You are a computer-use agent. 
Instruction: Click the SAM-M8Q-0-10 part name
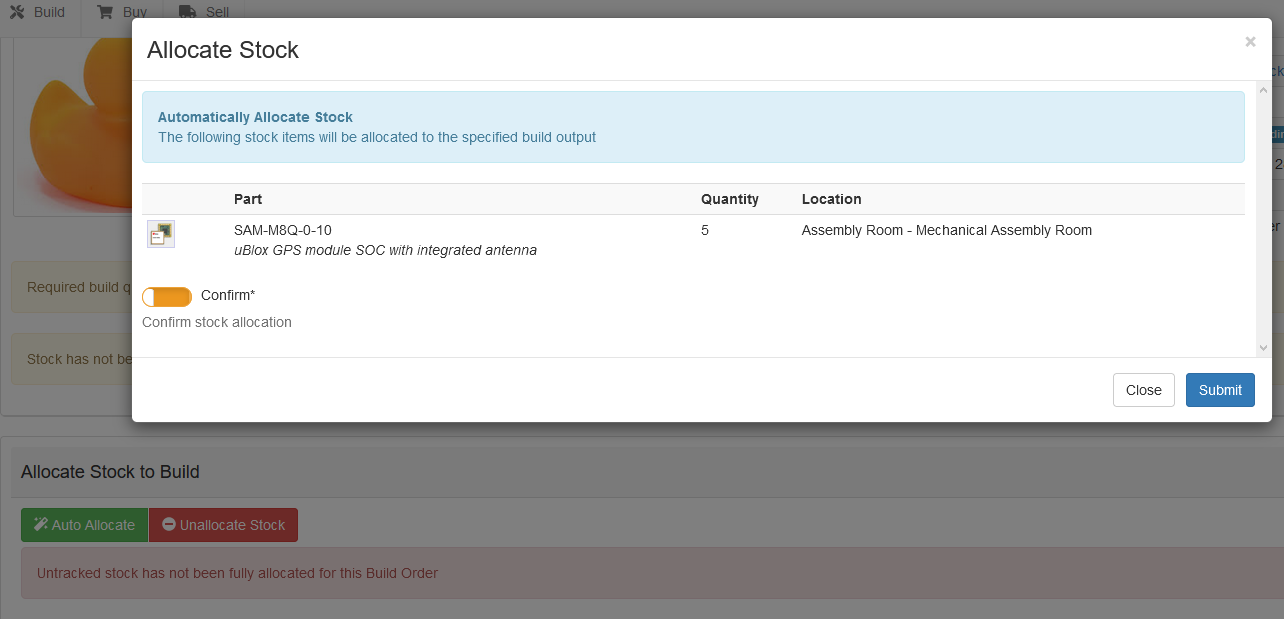point(283,230)
